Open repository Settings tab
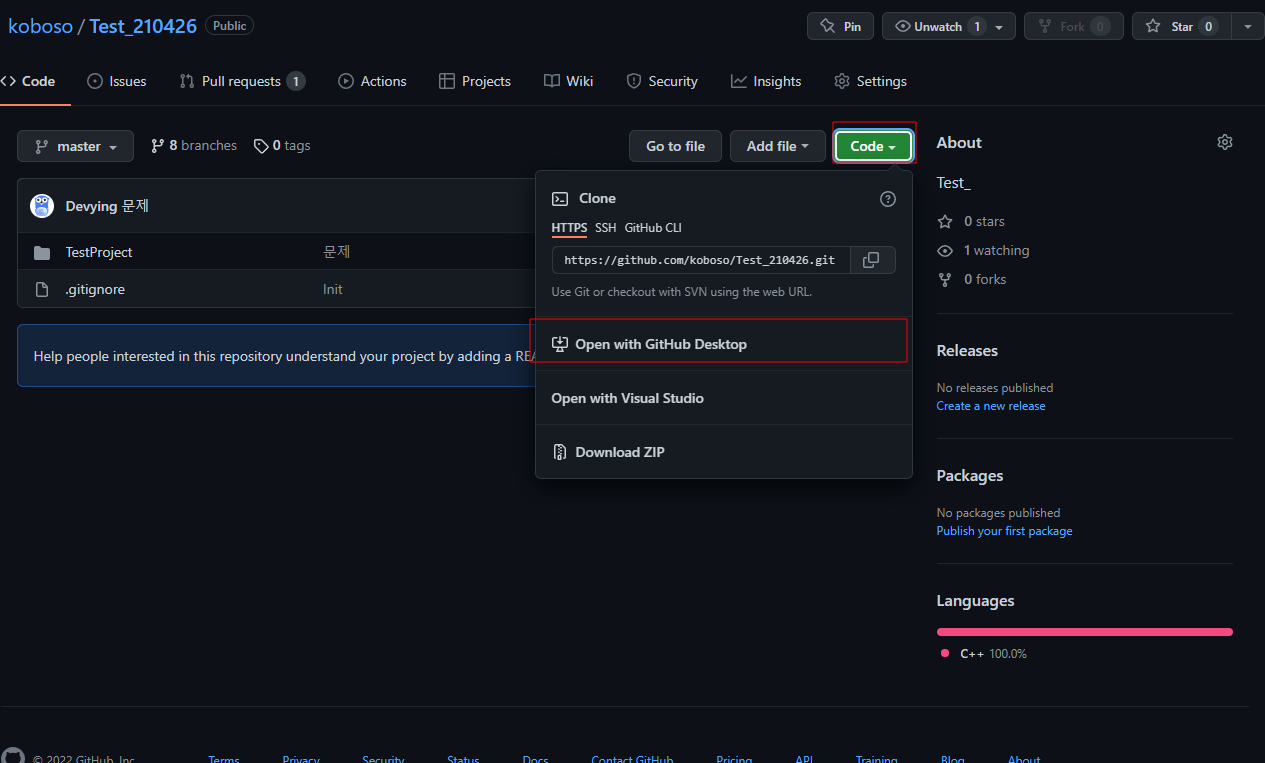1265x763 pixels. pyautogui.click(x=870, y=81)
